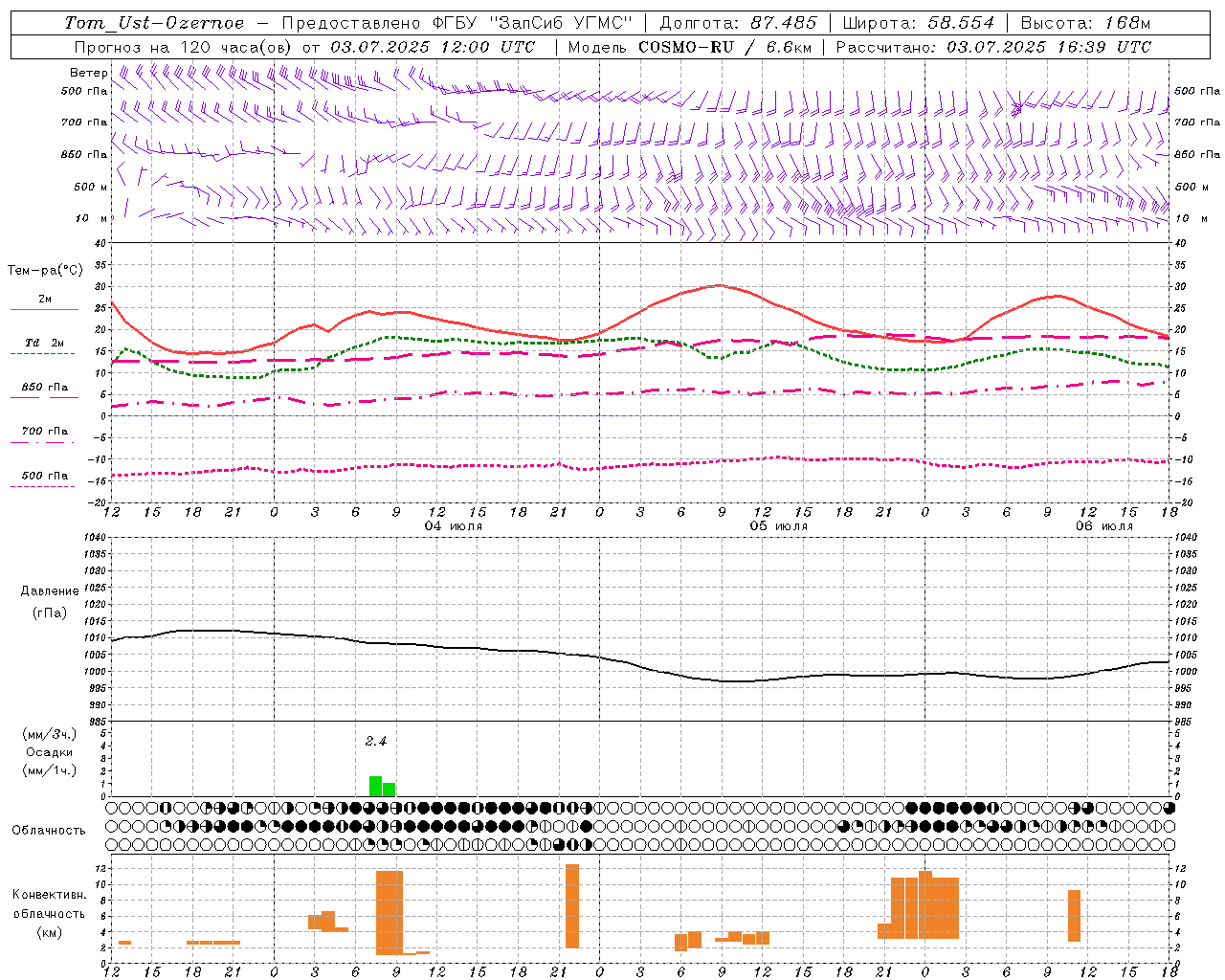Click the shorter green precipitation bar
1225x980 pixels.
pos(389,790)
